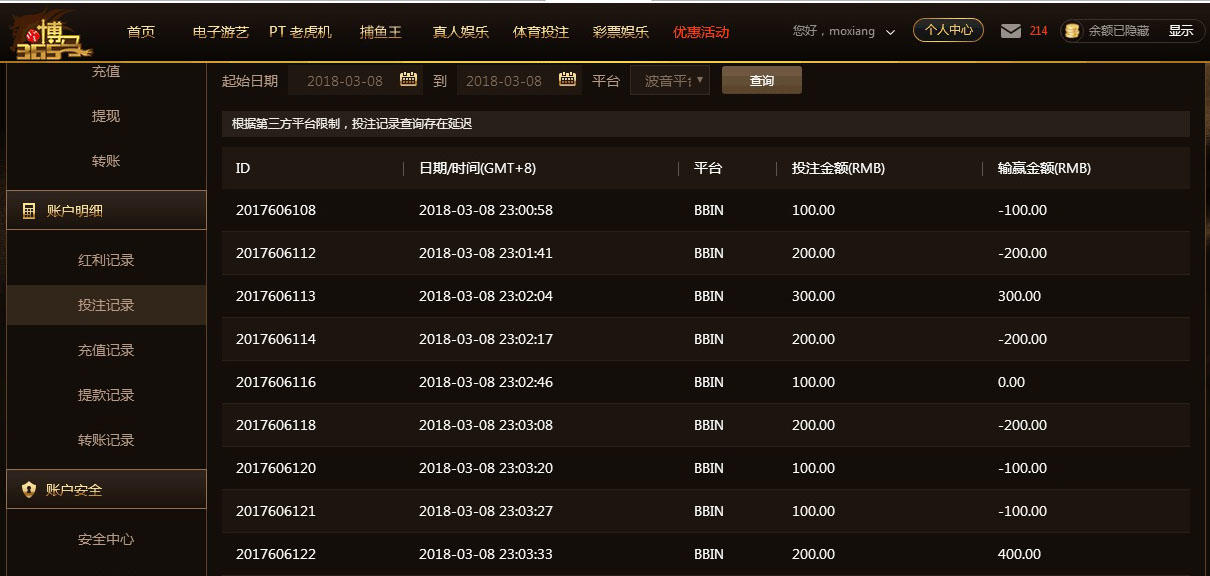The image size is (1210, 576).
Task: Go to 体育投注 in top navigation
Action: [x=540, y=32]
